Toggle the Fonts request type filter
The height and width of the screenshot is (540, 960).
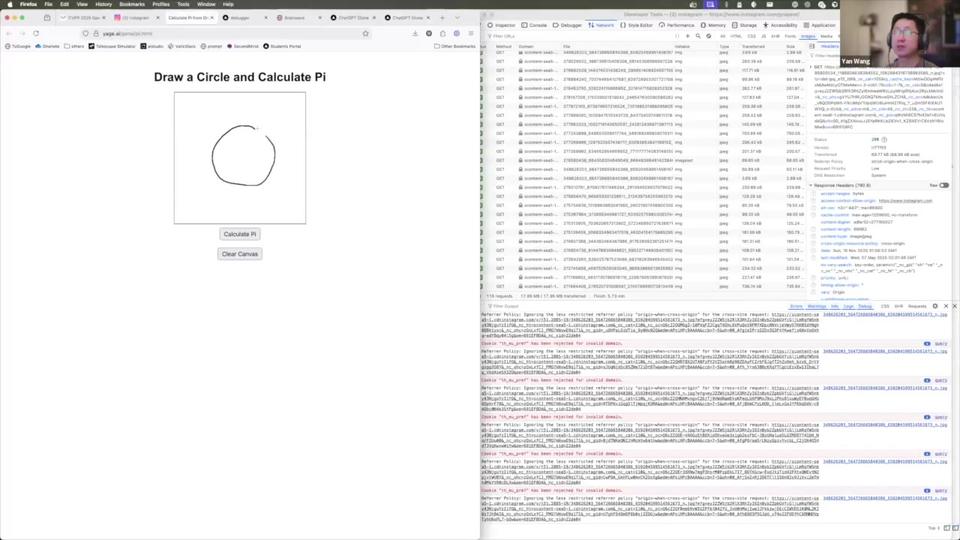point(790,36)
